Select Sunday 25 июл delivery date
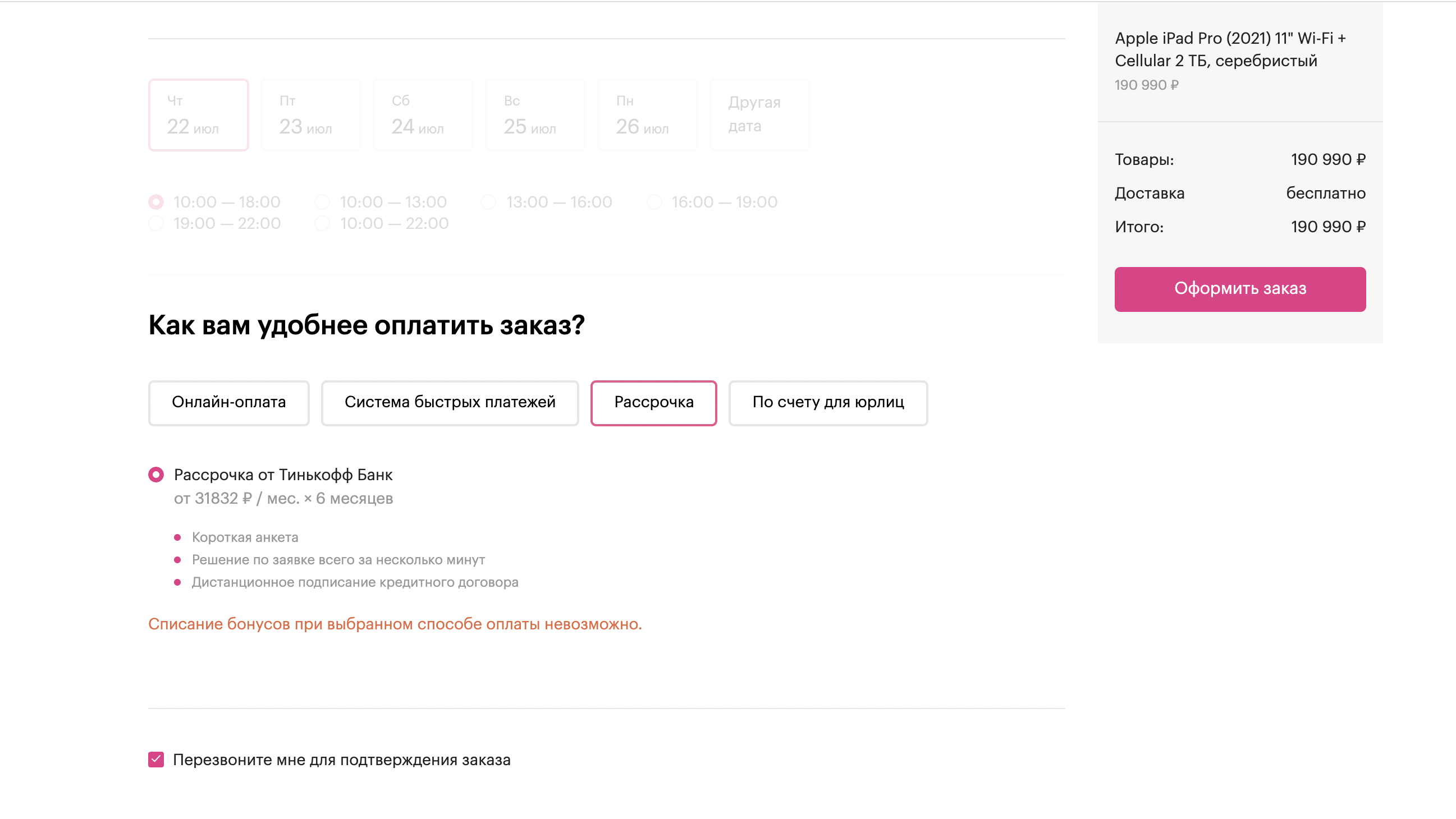 tap(534, 114)
